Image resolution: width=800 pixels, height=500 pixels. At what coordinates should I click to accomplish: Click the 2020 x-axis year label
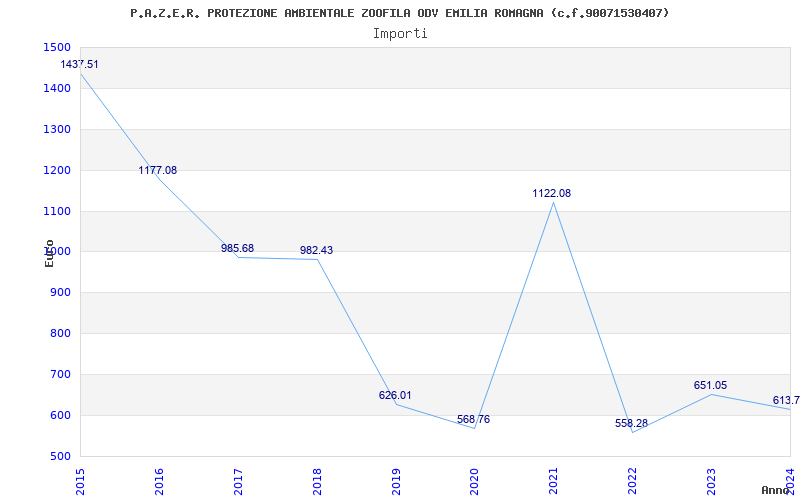click(474, 482)
